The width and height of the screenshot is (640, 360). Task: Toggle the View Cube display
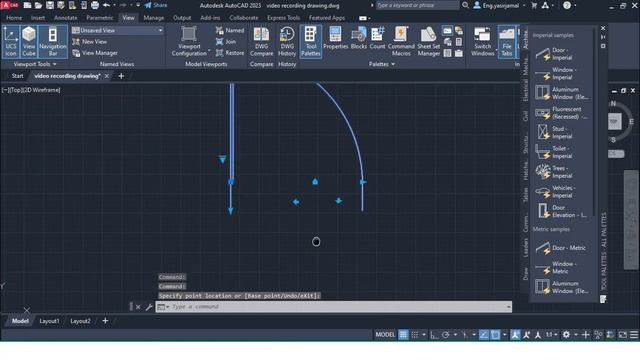click(x=29, y=41)
